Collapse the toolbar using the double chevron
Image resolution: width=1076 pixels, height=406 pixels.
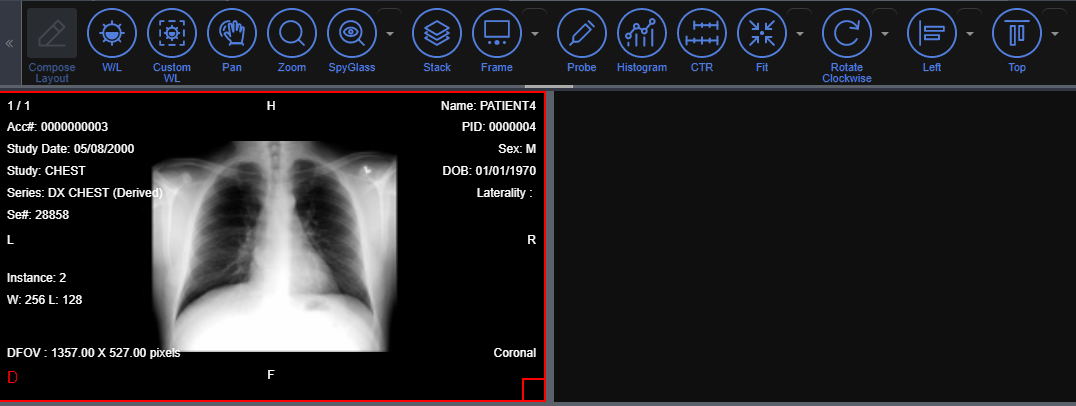(9, 44)
